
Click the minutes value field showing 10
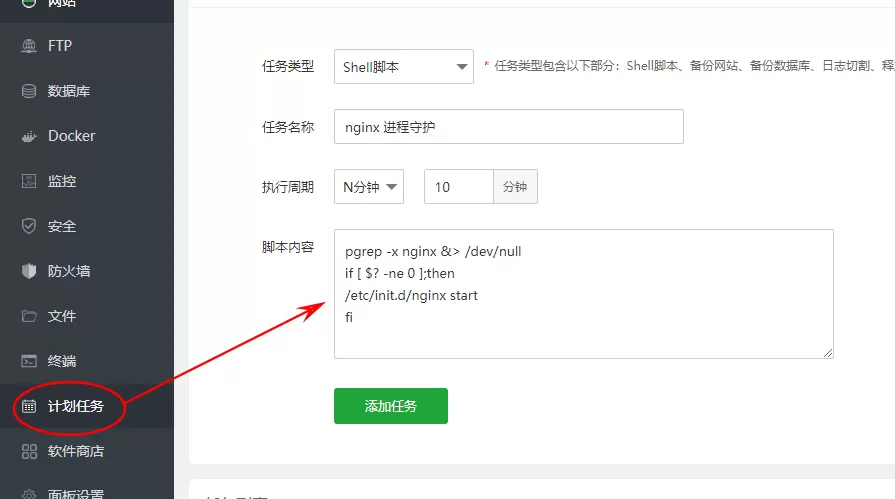(x=458, y=187)
